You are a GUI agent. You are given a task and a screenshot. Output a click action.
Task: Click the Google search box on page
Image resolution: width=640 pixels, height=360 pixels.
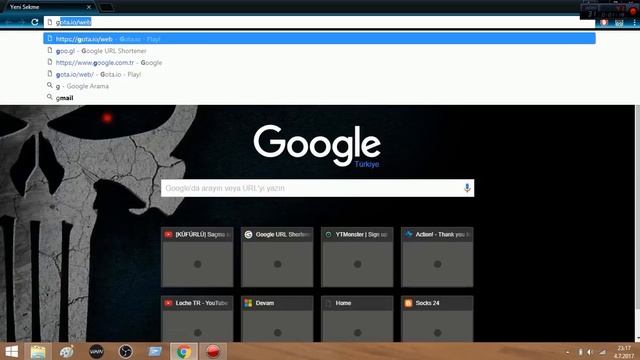[x=317, y=188]
